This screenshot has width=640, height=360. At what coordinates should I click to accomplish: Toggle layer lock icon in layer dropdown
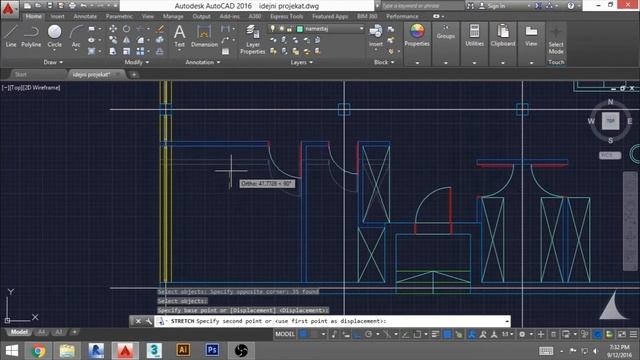click(290, 29)
